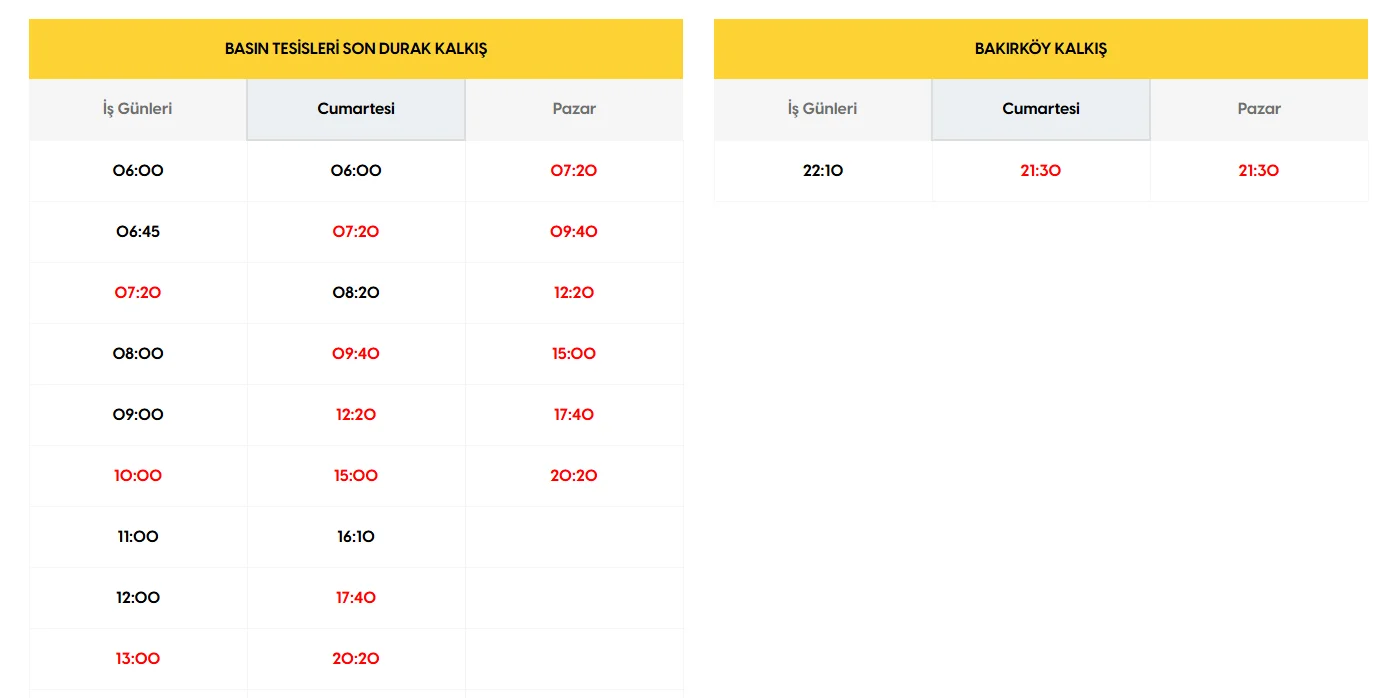Click the red 13:00 weekday departure
The width and height of the screenshot is (1378, 698).
coord(138,659)
